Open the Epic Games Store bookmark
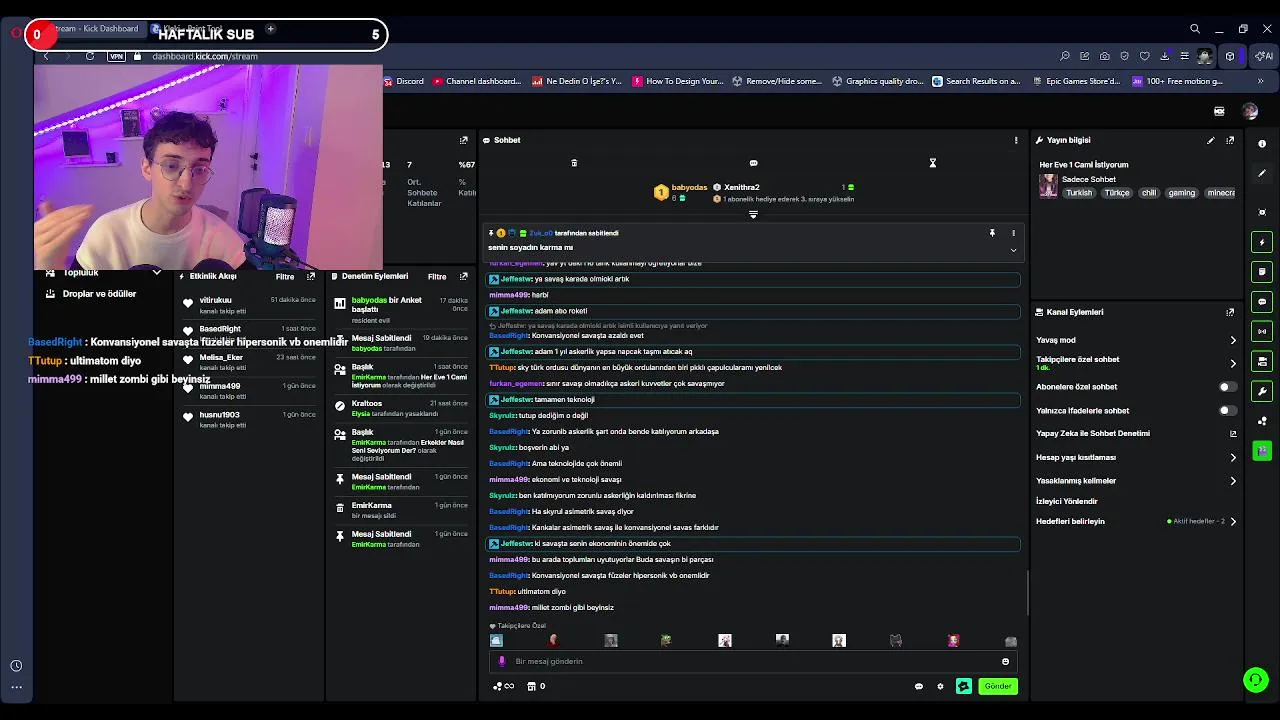This screenshot has height=720, width=1280. 1078,81
